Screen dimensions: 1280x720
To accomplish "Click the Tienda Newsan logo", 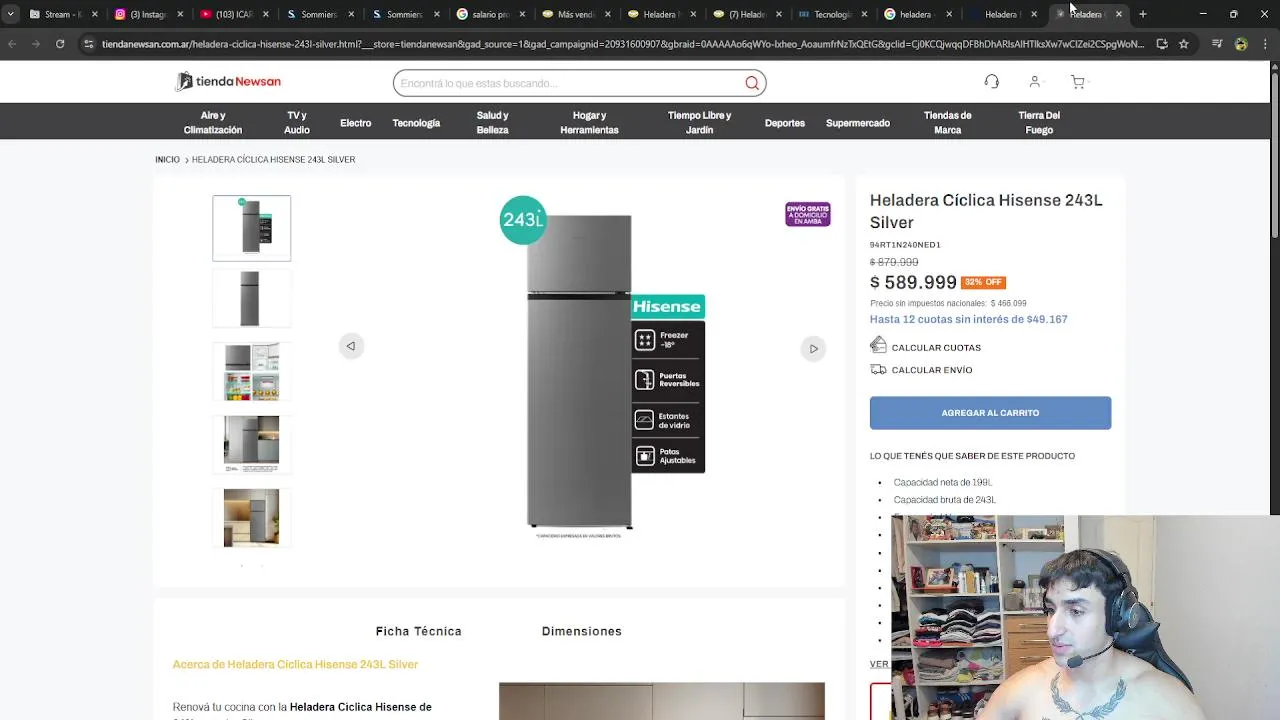I will [228, 82].
